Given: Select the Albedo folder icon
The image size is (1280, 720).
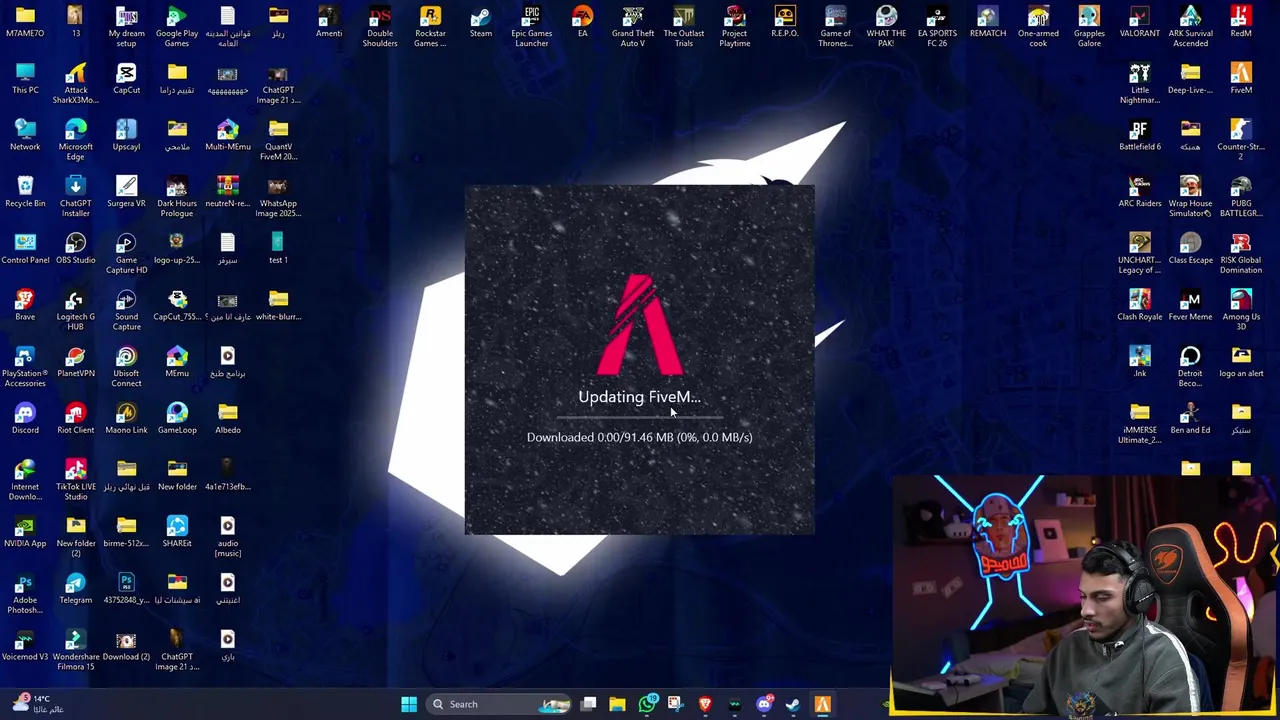Looking at the screenshot, I should point(228,419).
